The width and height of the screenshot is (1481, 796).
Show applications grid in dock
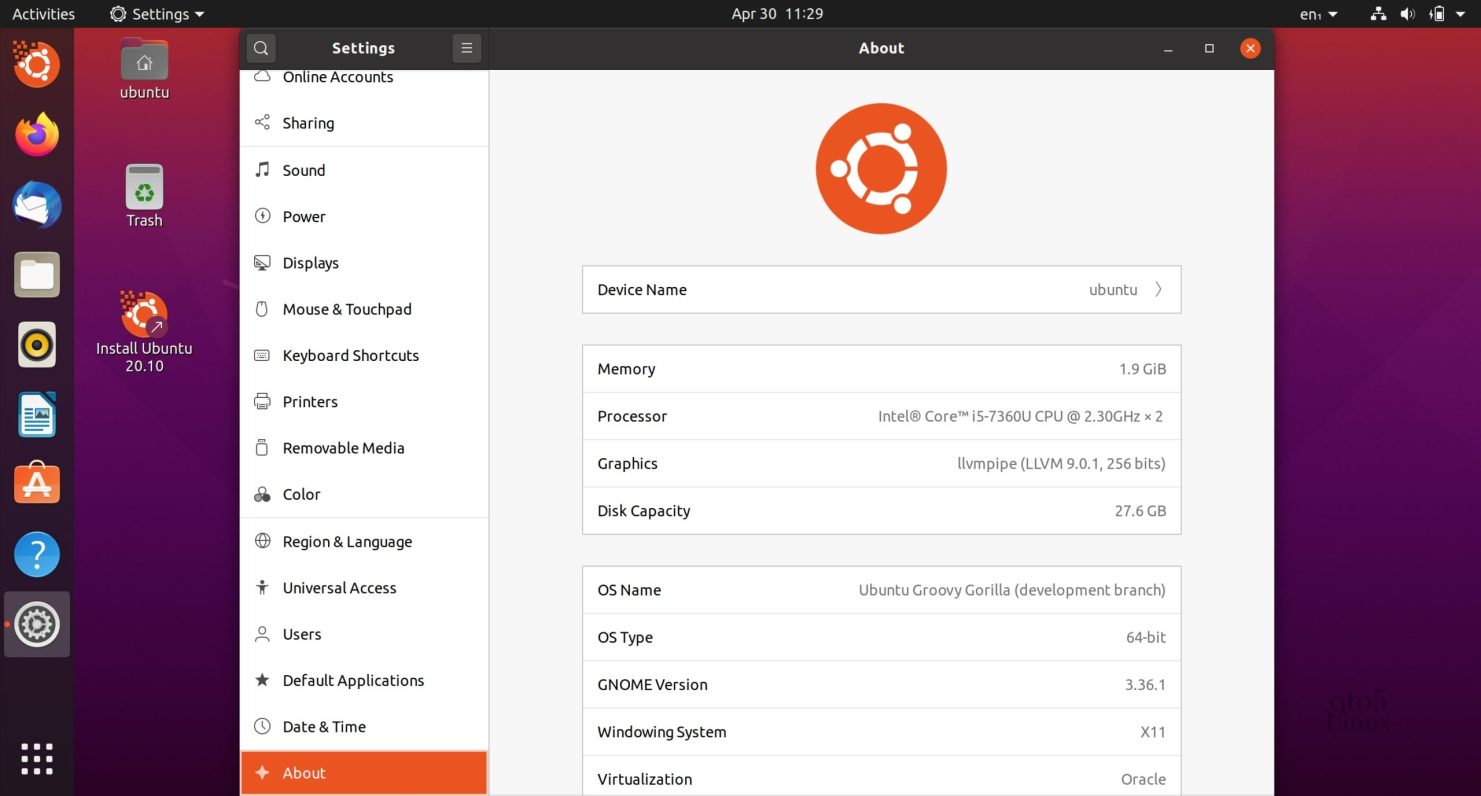coord(37,759)
